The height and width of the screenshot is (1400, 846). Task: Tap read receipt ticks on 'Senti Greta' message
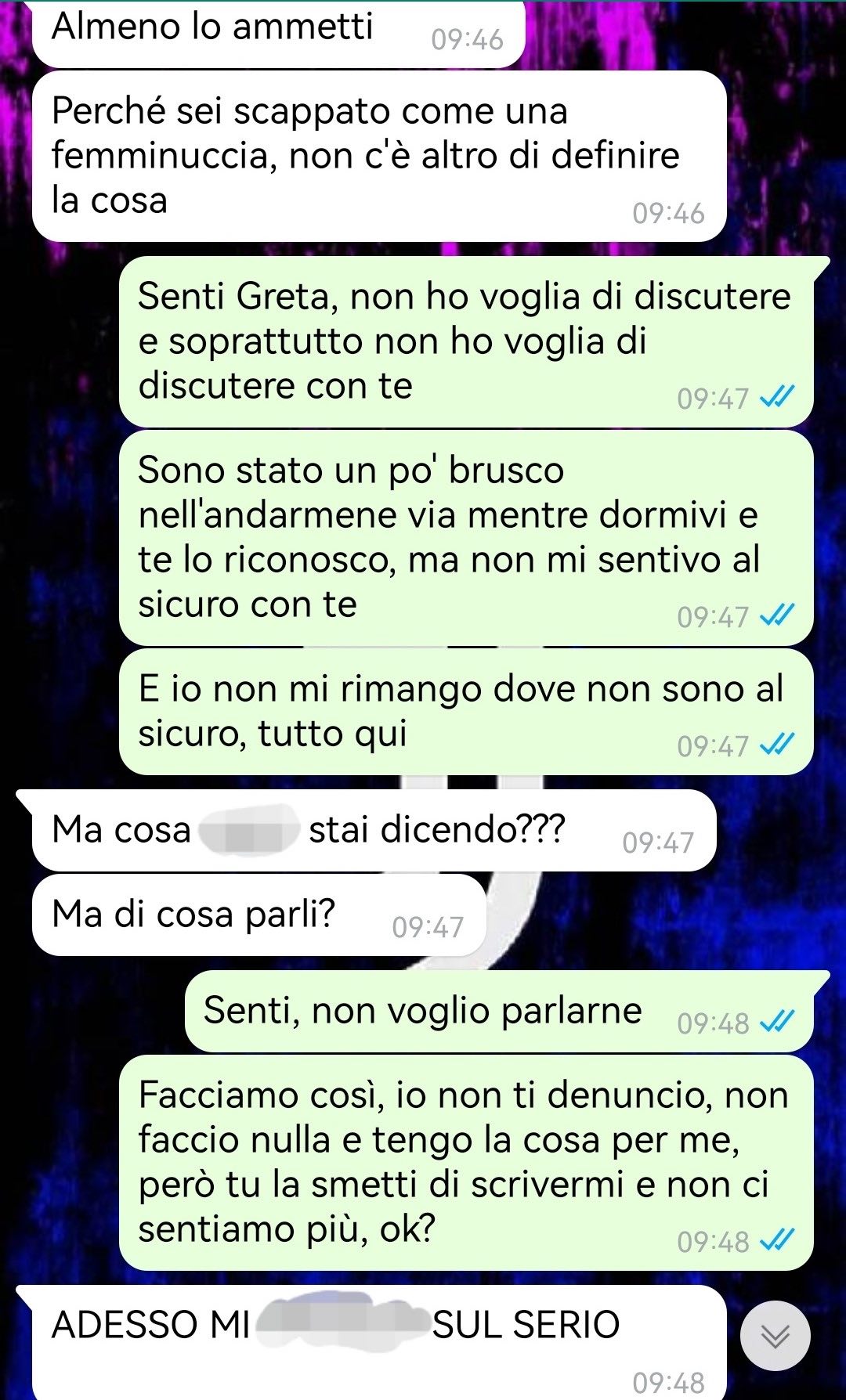pyautogui.click(x=777, y=398)
